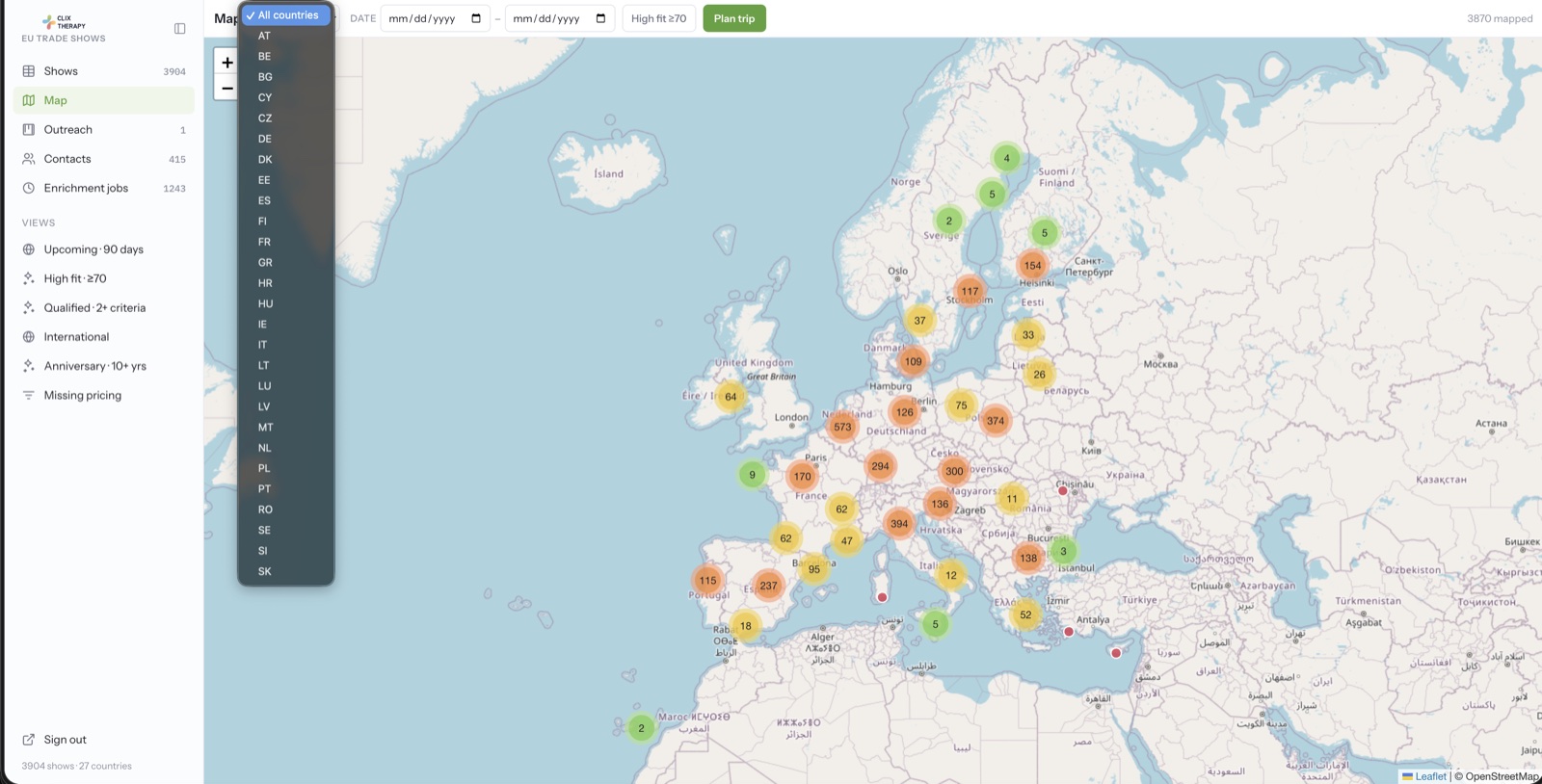Click the start date input field
Image resolution: width=1542 pixels, height=784 pixels.
pyautogui.click(x=436, y=18)
